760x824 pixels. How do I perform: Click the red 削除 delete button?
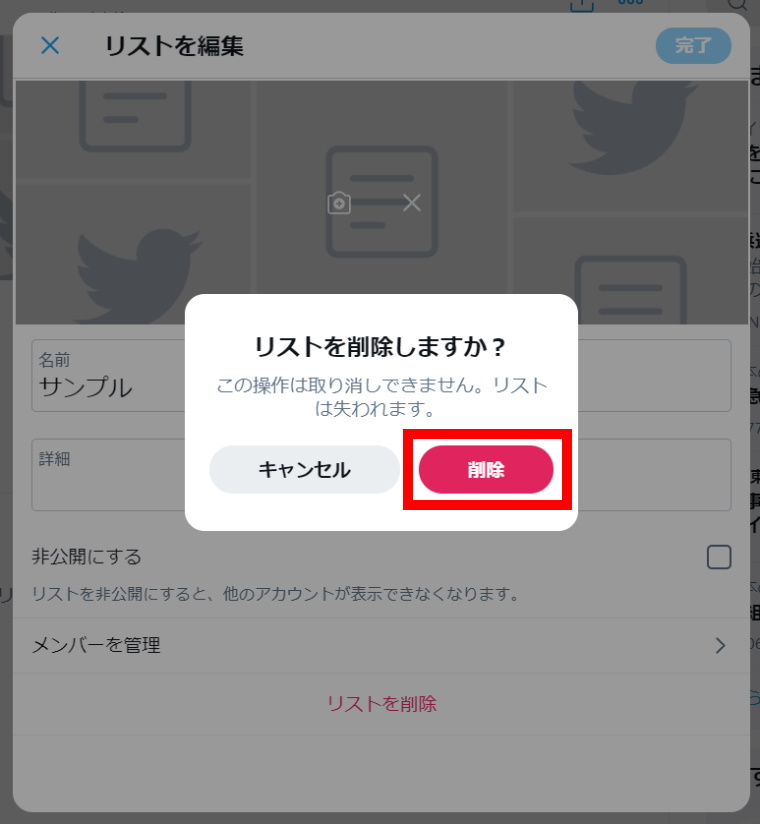(x=486, y=469)
